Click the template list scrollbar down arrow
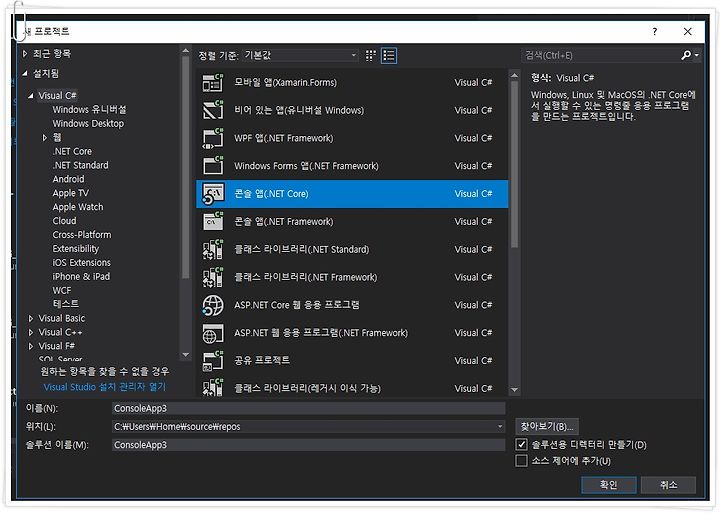Image resolution: width=720 pixels, height=514 pixels. coord(514,390)
